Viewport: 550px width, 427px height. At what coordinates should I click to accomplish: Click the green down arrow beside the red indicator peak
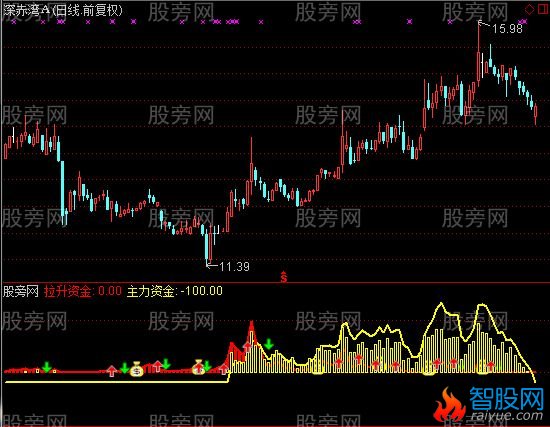click(269, 343)
